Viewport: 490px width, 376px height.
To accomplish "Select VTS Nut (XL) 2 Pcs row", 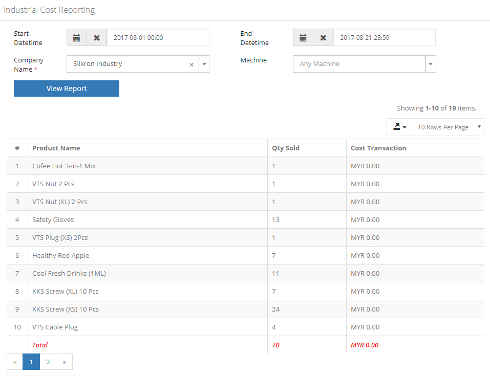I will click(245, 202).
